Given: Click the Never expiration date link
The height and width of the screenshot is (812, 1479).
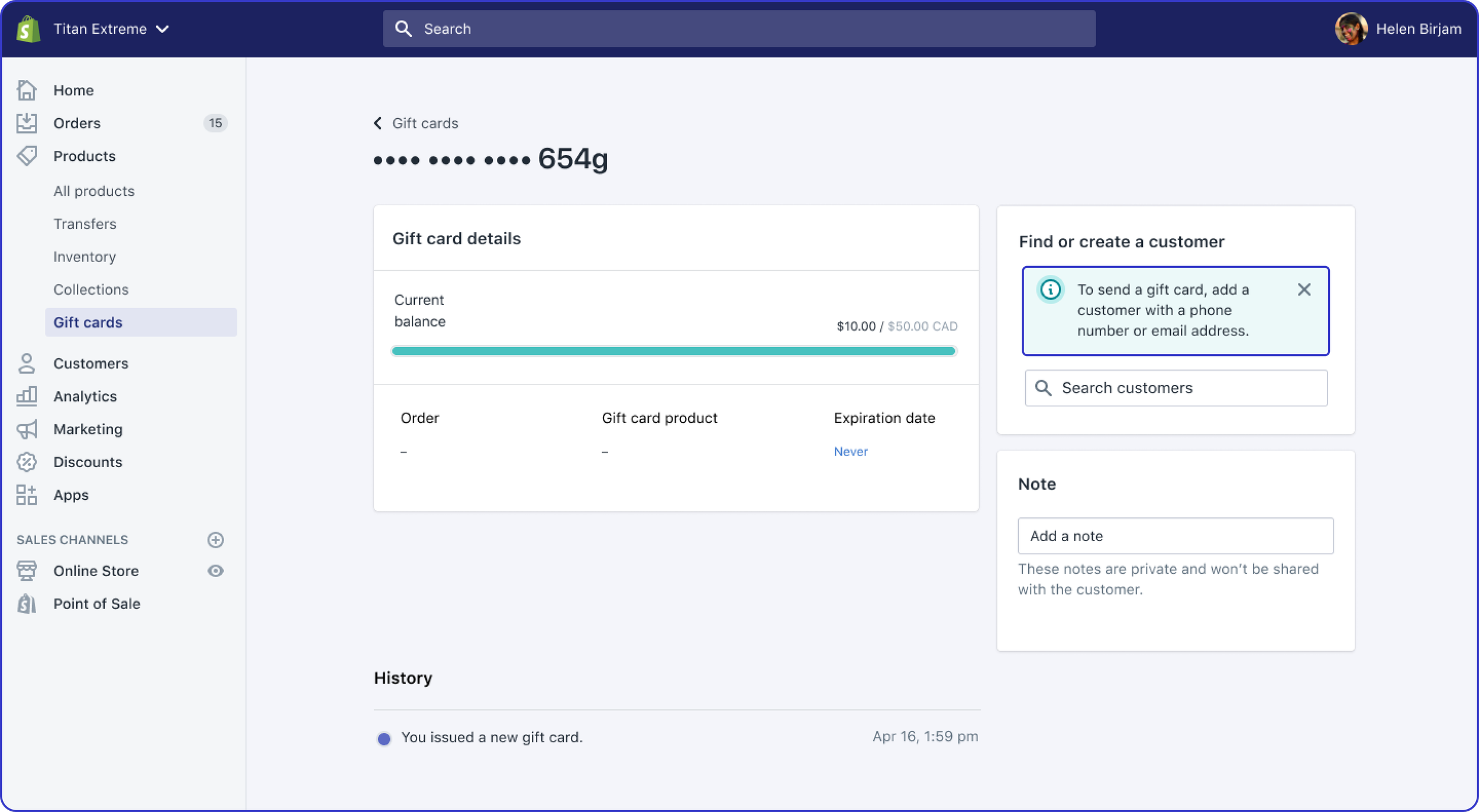Looking at the screenshot, I should pos(850,451).
